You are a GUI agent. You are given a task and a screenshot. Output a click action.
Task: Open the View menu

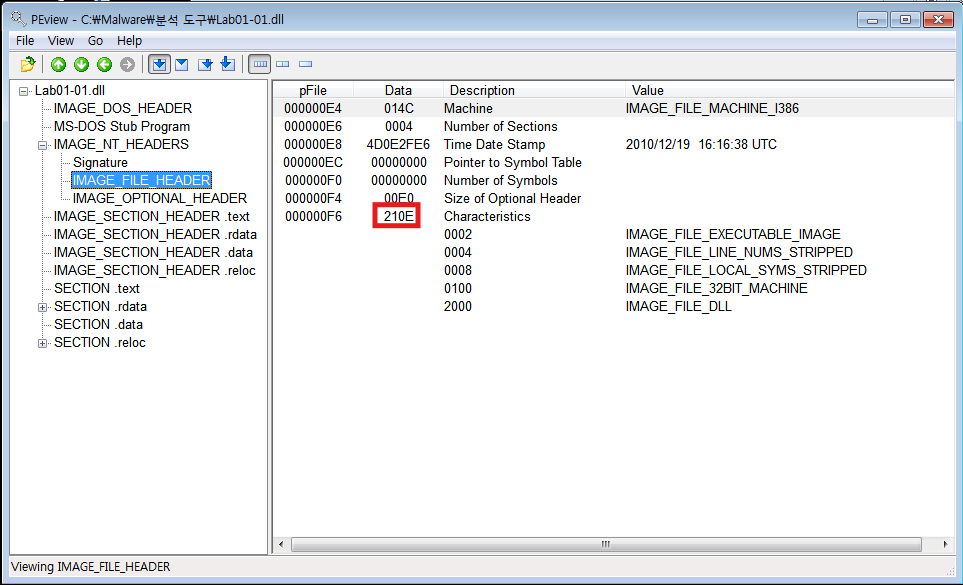click(61, 41)
